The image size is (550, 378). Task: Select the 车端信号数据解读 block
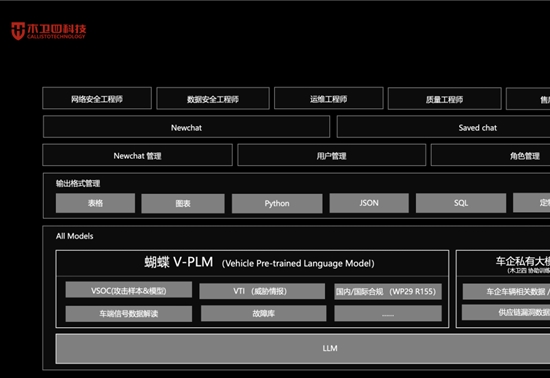[x=129, y=313]
